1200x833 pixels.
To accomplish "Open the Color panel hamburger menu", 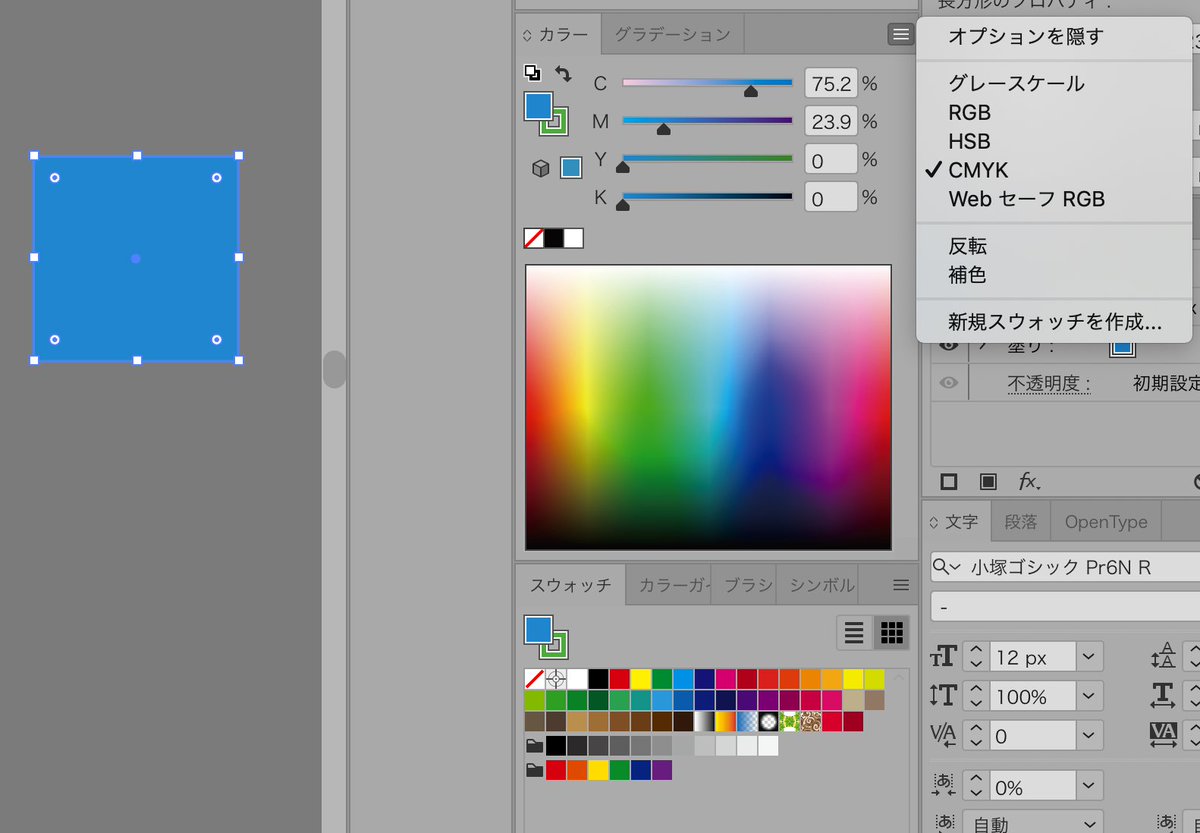I will (x=901, y=35).
